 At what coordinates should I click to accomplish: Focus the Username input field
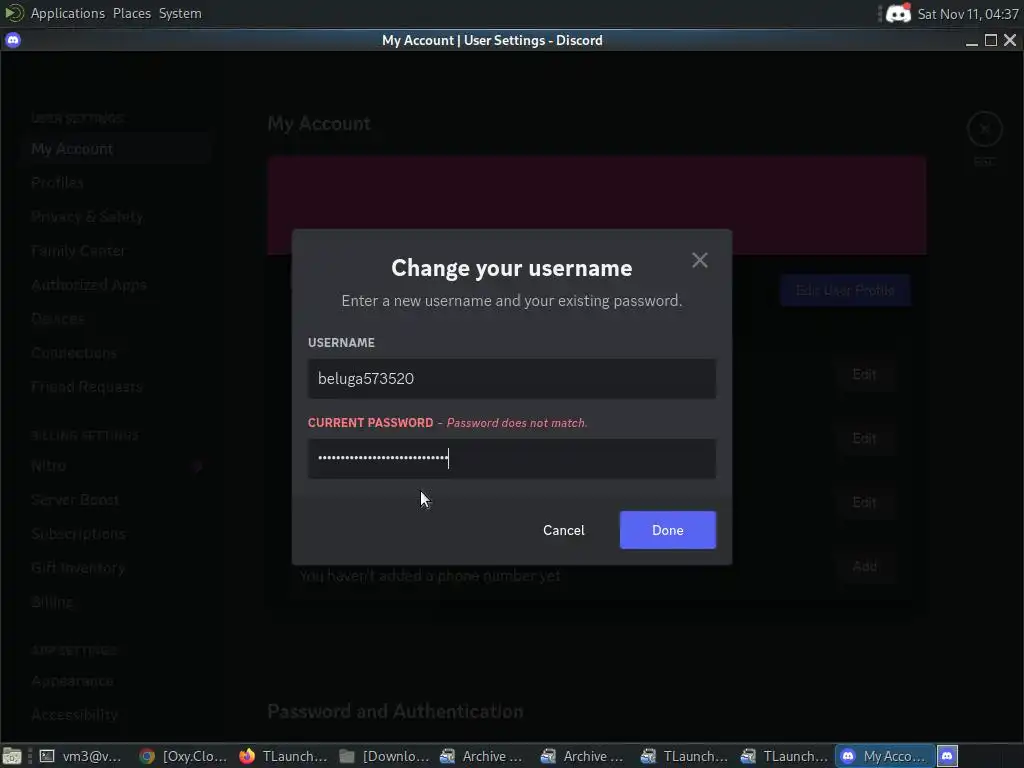click(511, 379)
